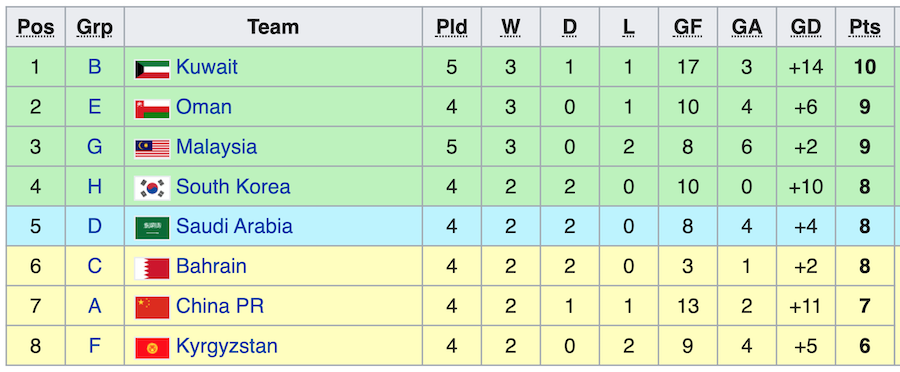Click the Pld column header

452,27
